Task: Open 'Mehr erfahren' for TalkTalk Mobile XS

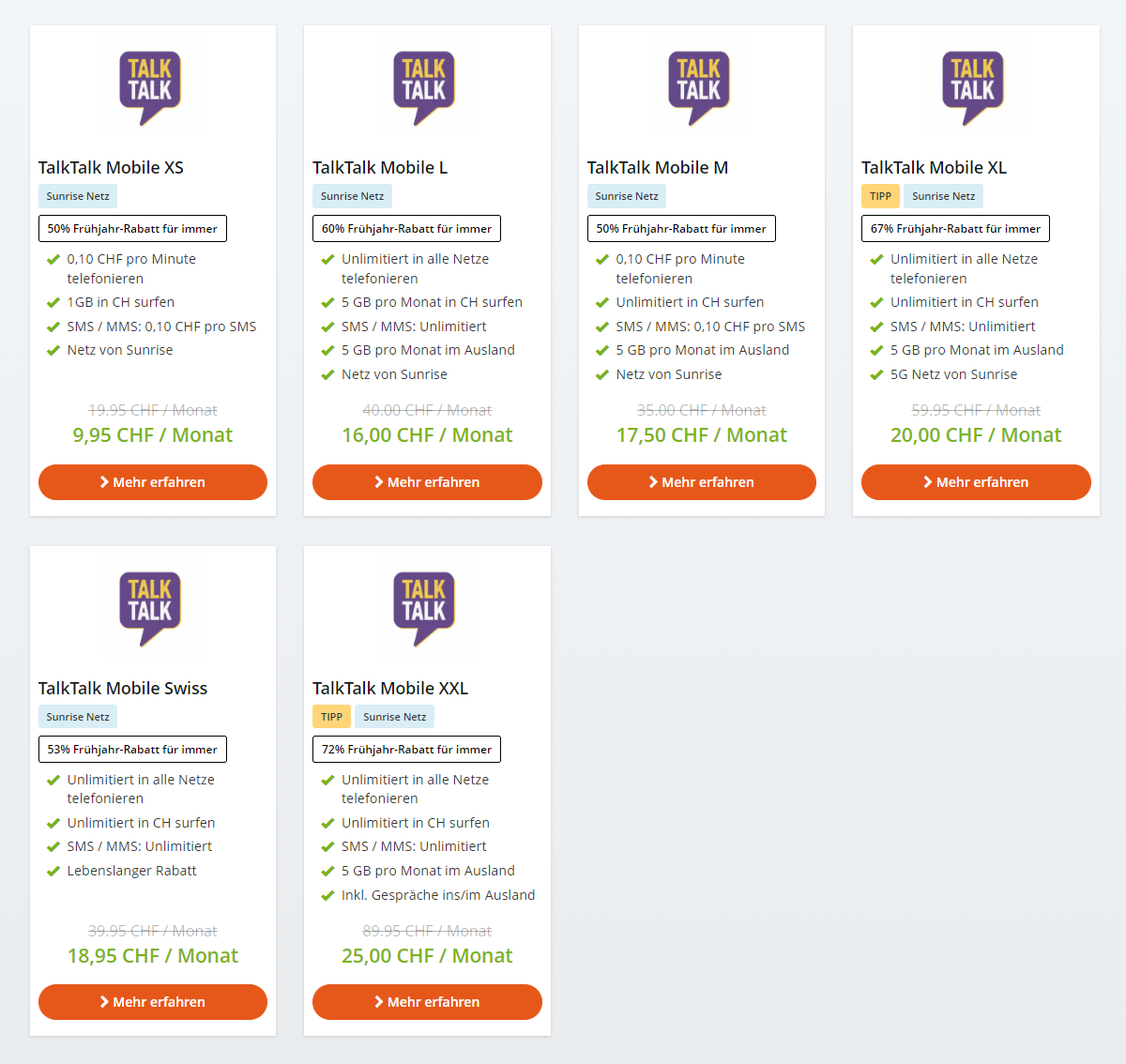Action: click(153, 482)
